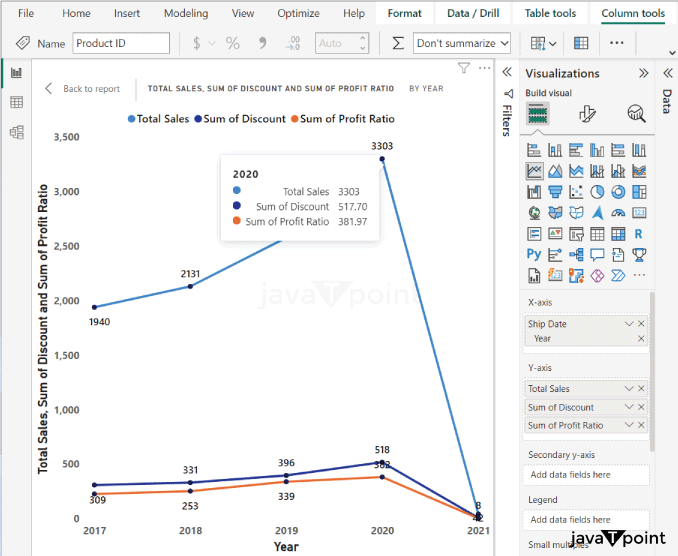Open the Format visual brush tab

coord(587,114)
